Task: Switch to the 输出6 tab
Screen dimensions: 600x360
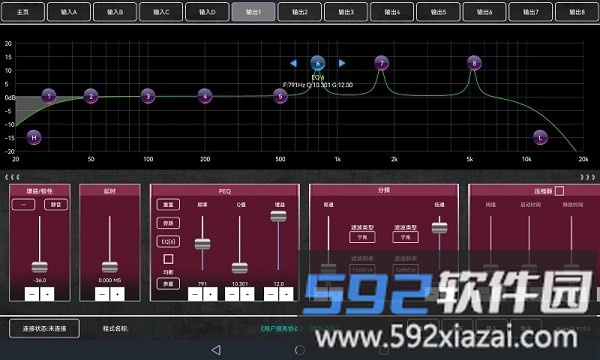Action: 484,12
